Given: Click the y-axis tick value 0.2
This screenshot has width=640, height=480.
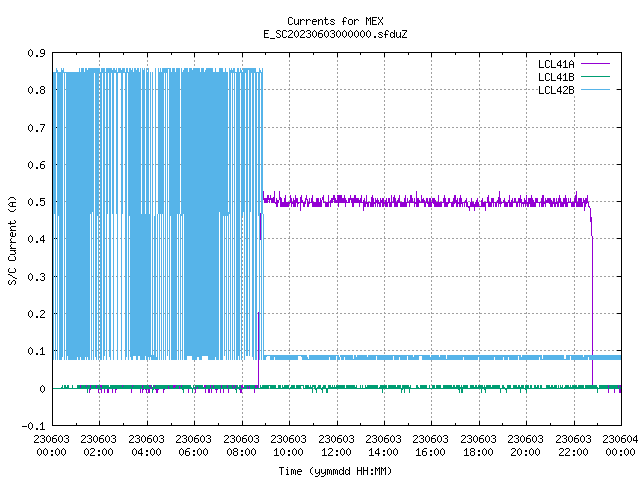Looking at the screenshot, I should (x=36, y=314).
